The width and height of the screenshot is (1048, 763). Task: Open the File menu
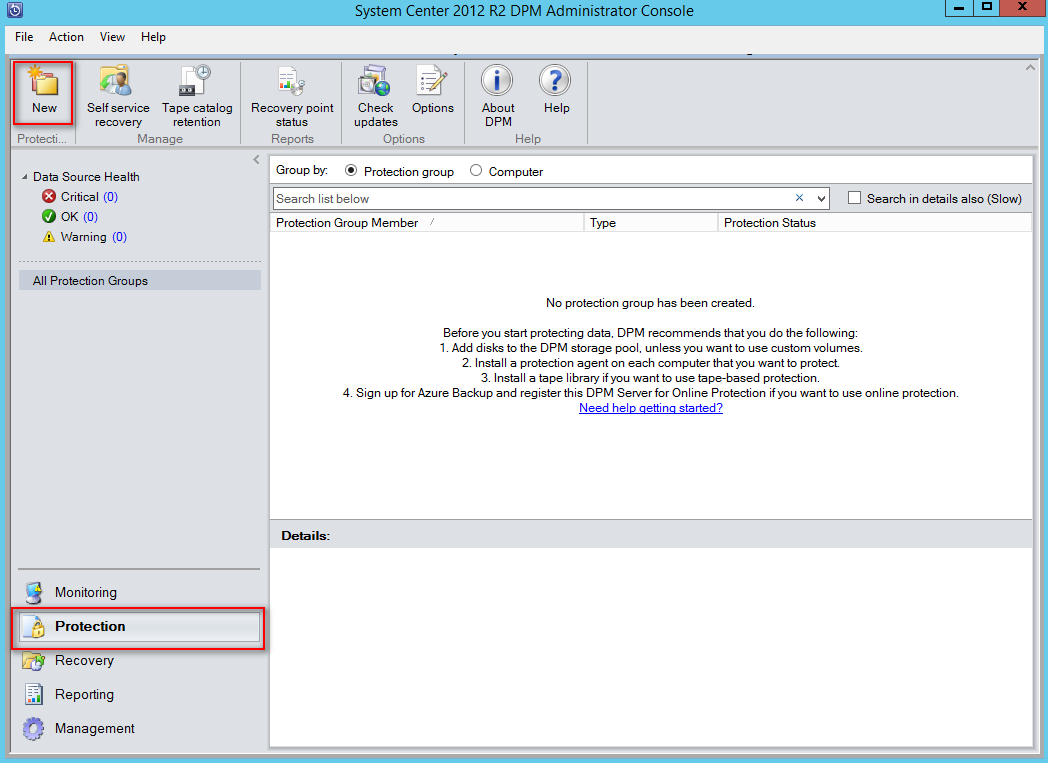(x=24, y=37)
